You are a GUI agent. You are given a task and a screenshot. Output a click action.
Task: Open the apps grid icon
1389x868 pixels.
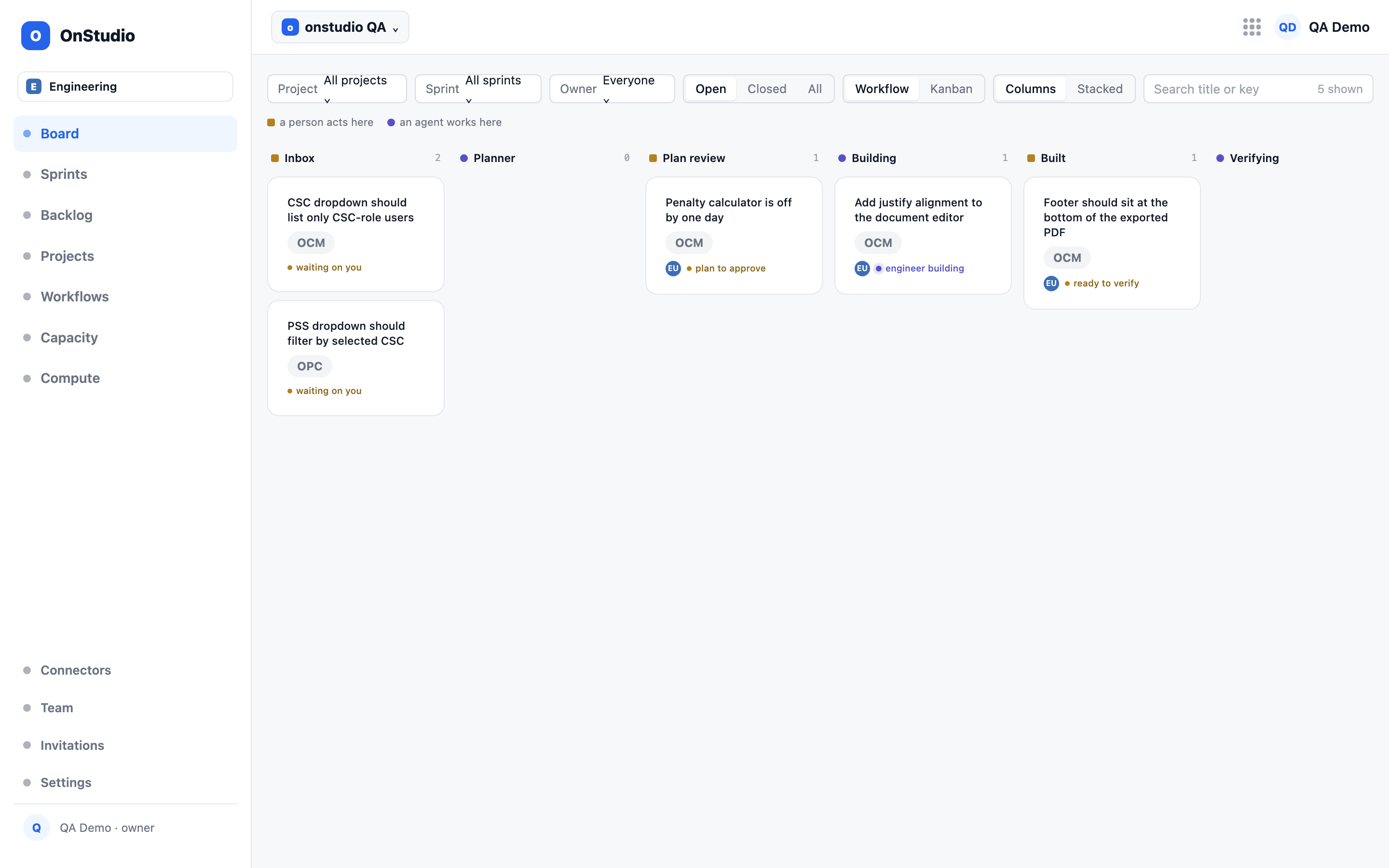(1251, 27)
